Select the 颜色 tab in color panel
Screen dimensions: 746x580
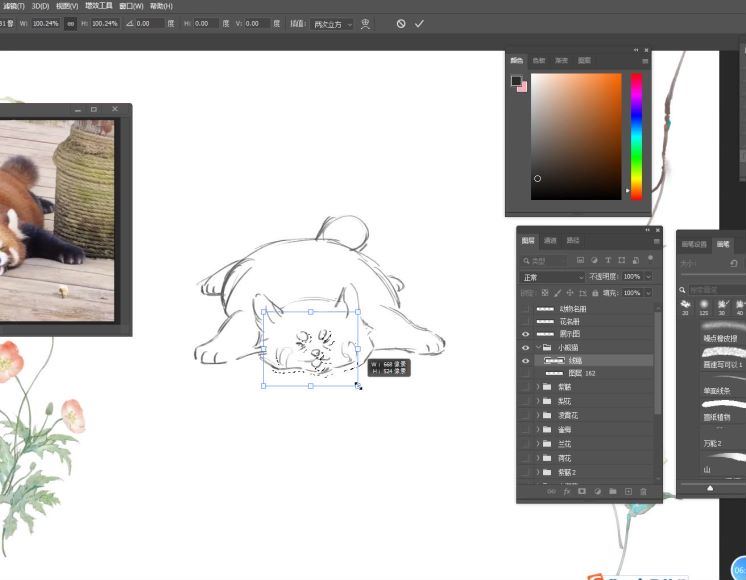(x=517, y=60)
